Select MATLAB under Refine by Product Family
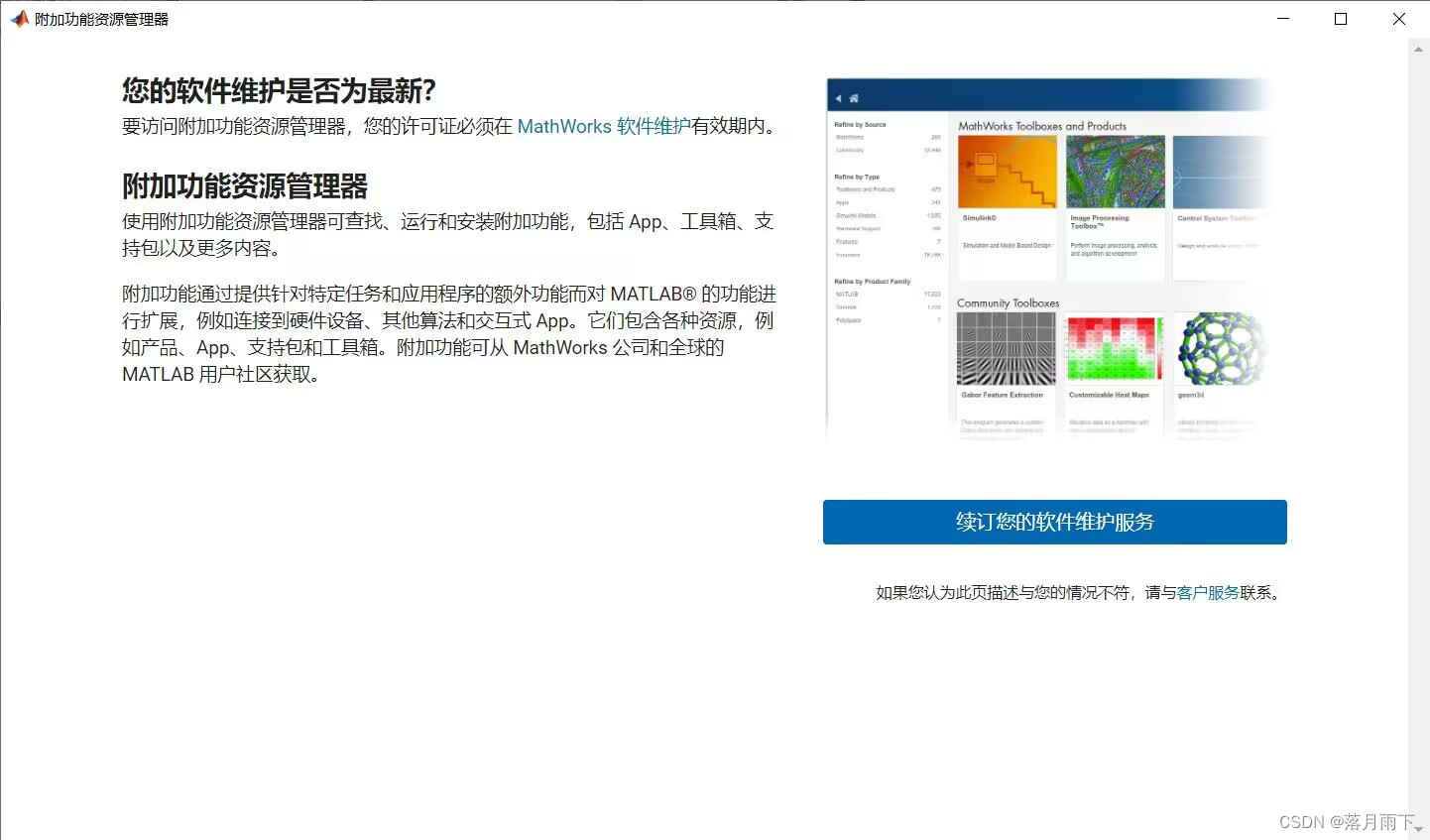 tap(847, 295)
